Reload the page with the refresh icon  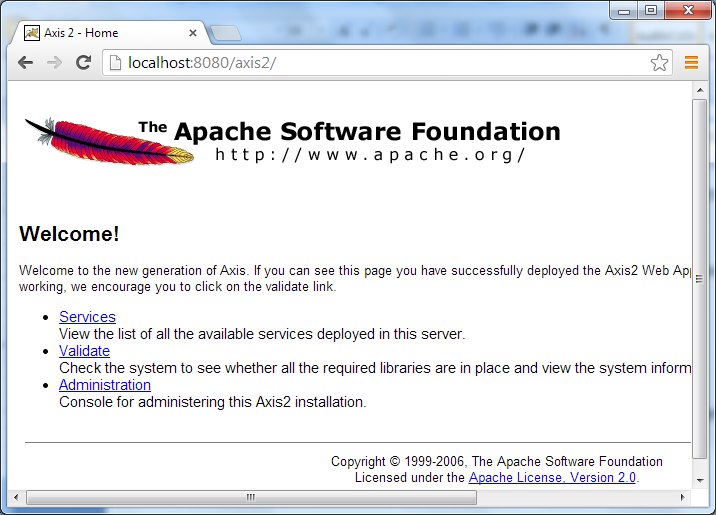click(x=83, y=63)
